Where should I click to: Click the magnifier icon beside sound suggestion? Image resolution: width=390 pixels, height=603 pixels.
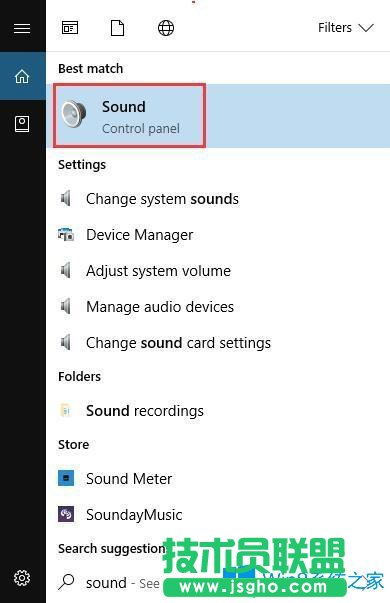coord(66,582)
